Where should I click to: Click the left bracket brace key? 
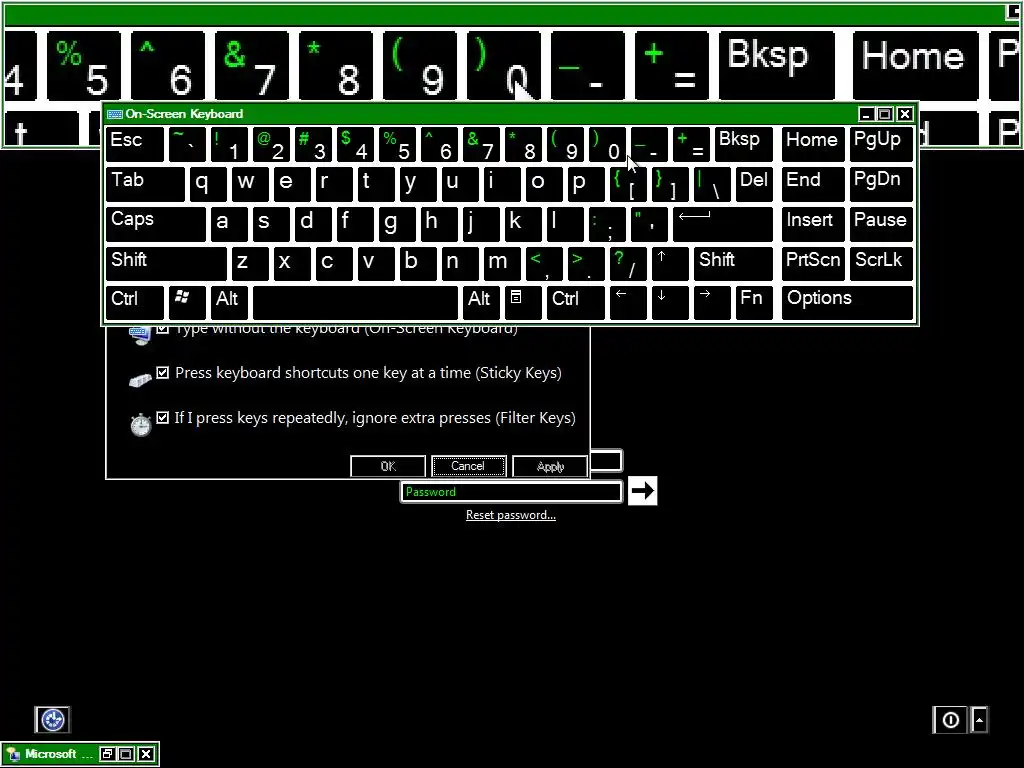click(x=628, y=185)
